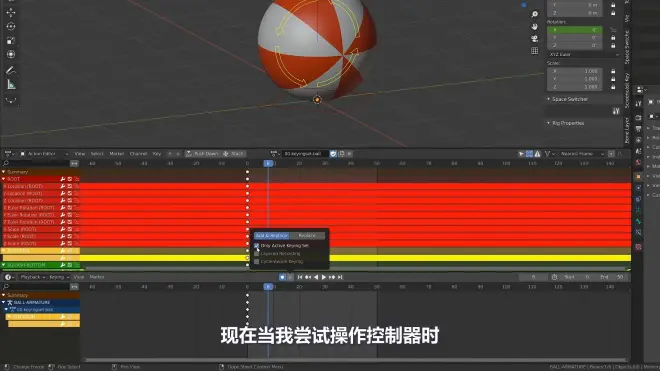Click the new action duplicate icon
This screenshot has width=660, height=371.
point(341,154)
